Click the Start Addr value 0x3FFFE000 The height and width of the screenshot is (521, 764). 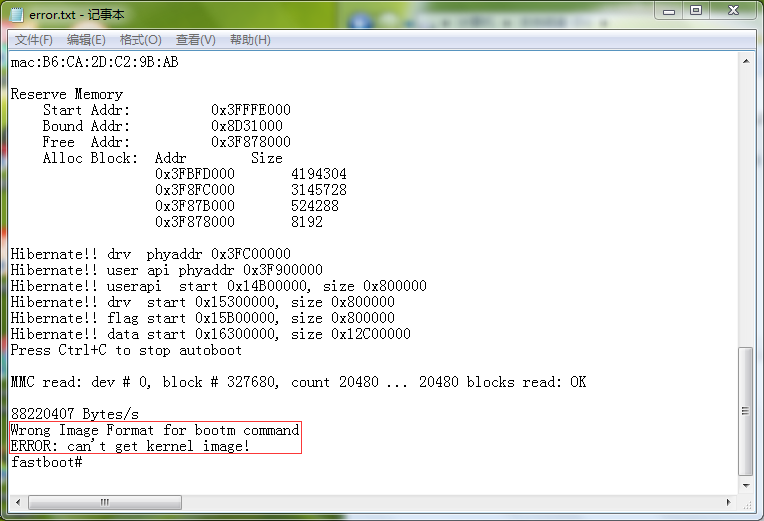[251, 110]
